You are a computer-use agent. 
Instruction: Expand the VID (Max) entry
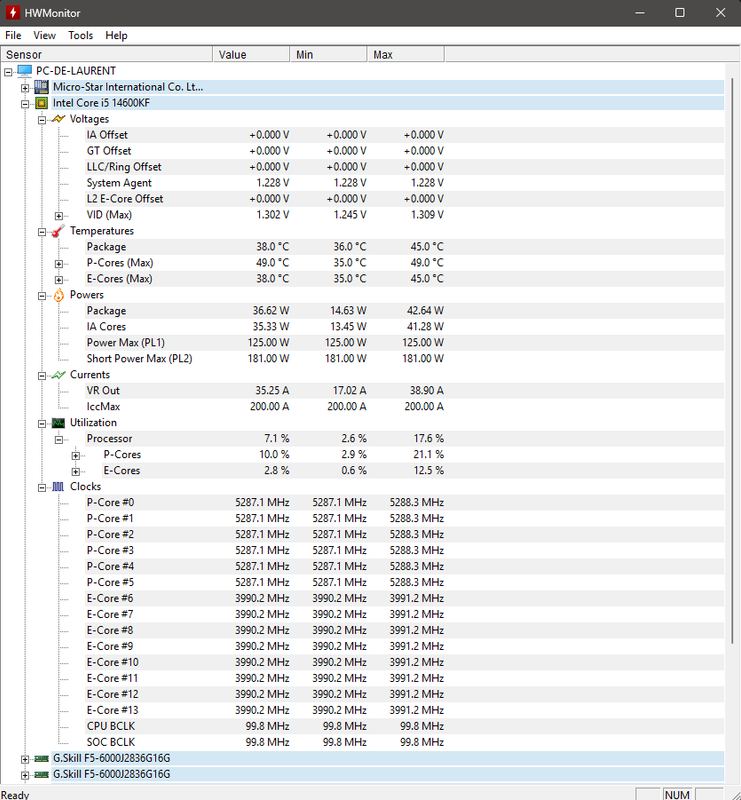[x=59, y=216]
